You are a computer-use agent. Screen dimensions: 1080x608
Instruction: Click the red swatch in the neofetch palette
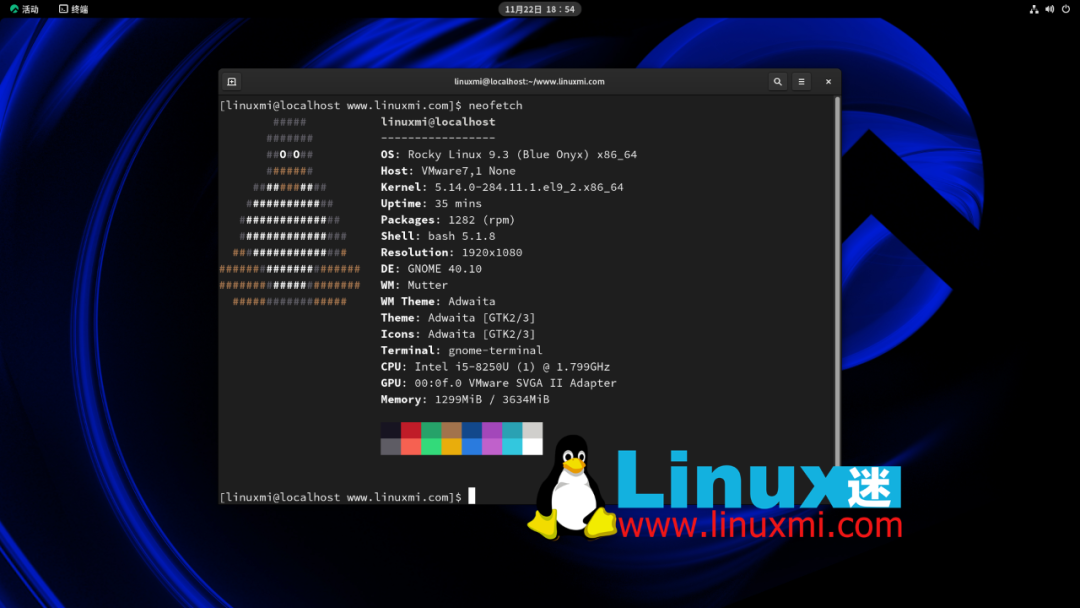411,429
